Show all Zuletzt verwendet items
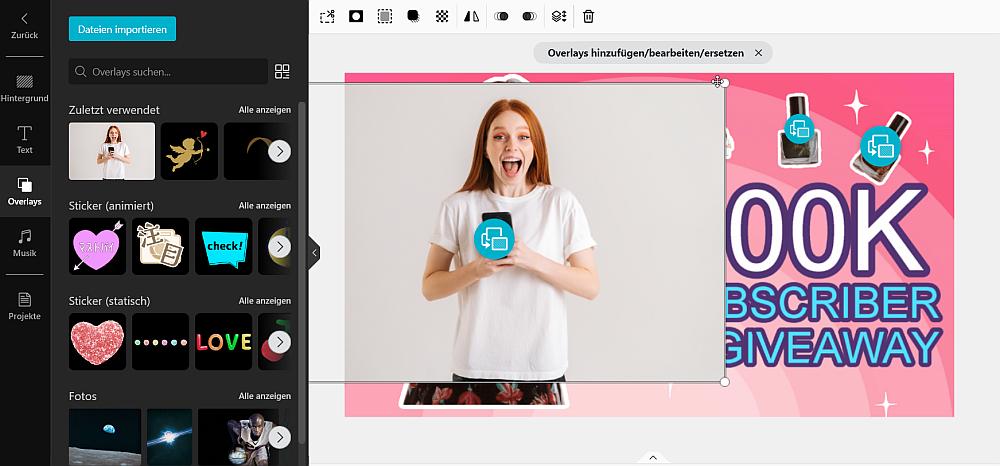Viewport: 1000px width, 466px height. (x=265, y=110)
